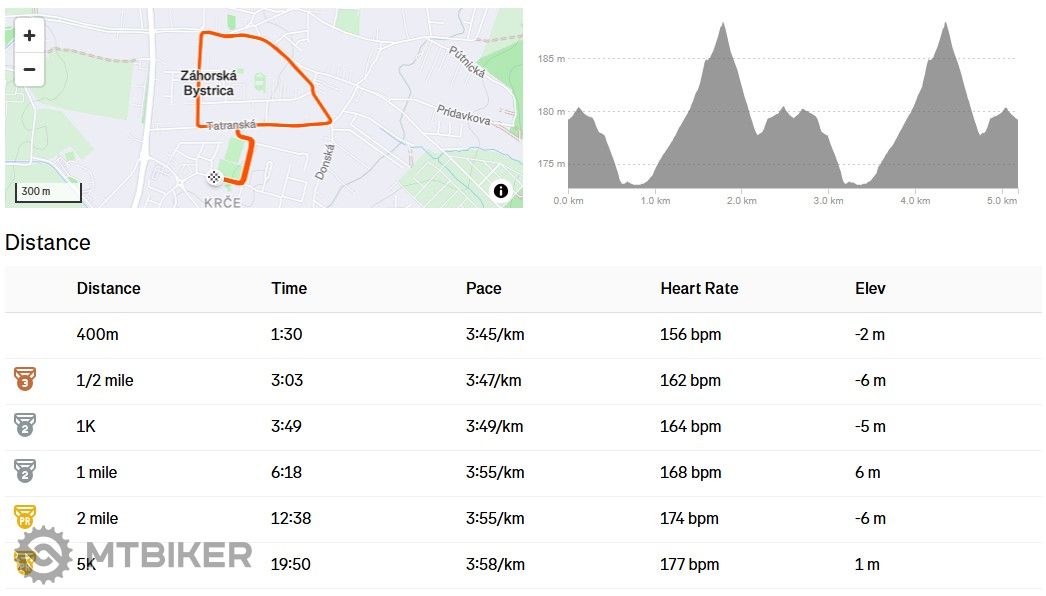The height and width of the screenshot is (596, 1046).
Task: Click the gold PR badge beside 2 mile
Action: (x=25, y=517)
